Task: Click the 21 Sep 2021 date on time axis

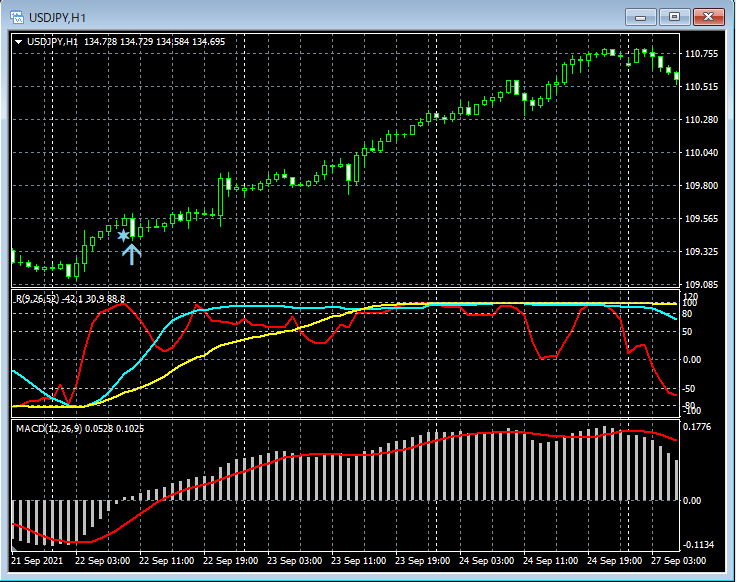Action: point(37,561)
